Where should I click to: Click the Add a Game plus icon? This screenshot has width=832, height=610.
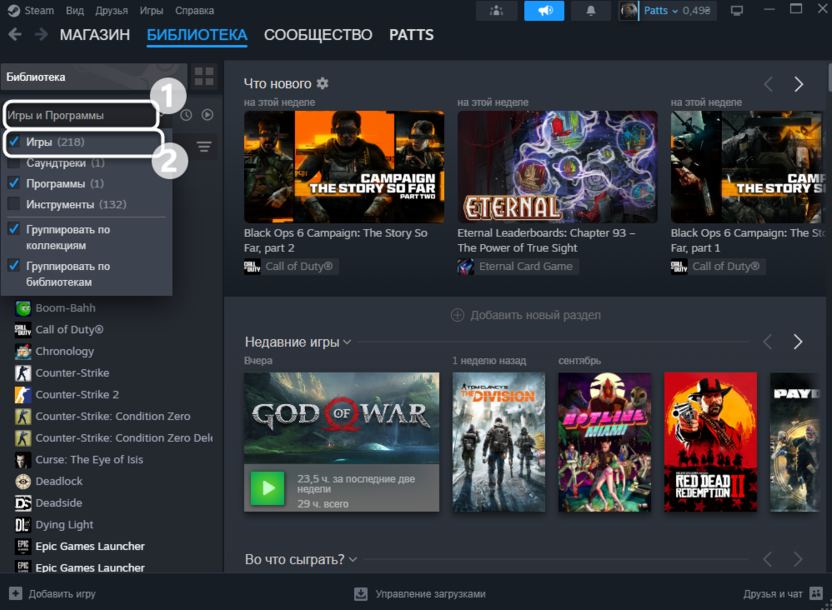[16, 594]
